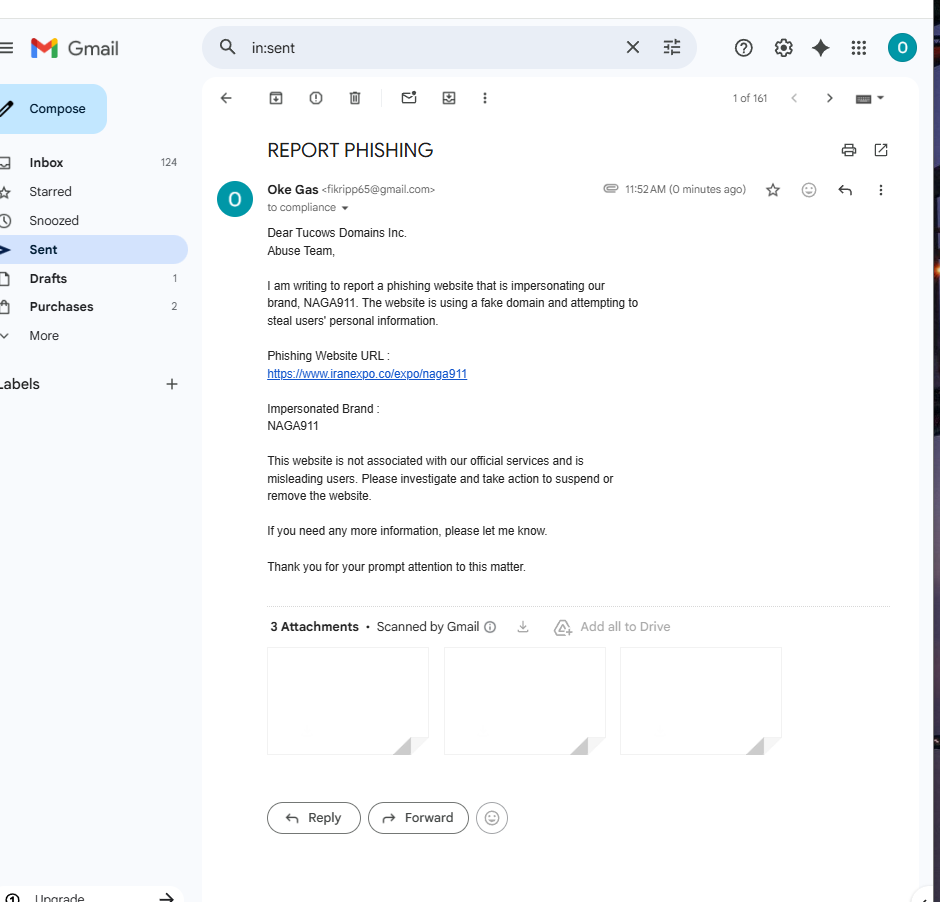
Task: Open the second attachment thumbnail
Action: click(x=525, y=701)
